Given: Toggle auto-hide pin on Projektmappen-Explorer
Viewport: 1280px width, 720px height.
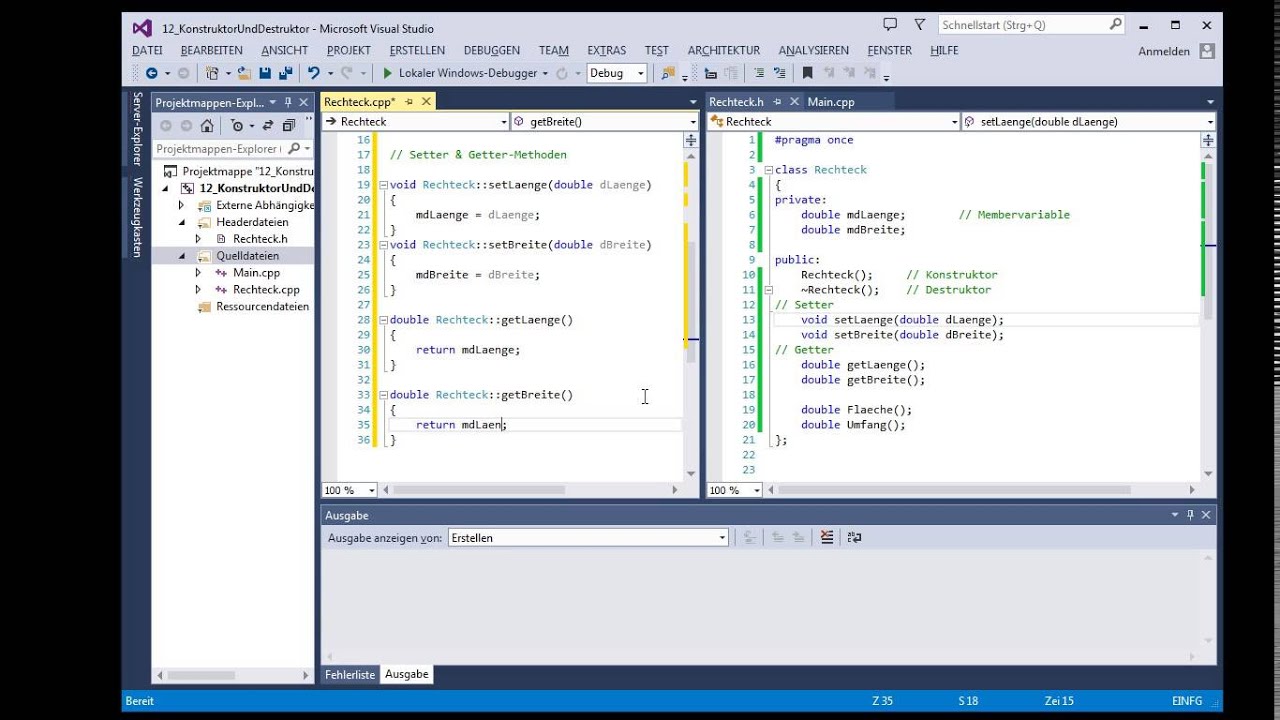Looking at the screenshot, I should point(288,102).
